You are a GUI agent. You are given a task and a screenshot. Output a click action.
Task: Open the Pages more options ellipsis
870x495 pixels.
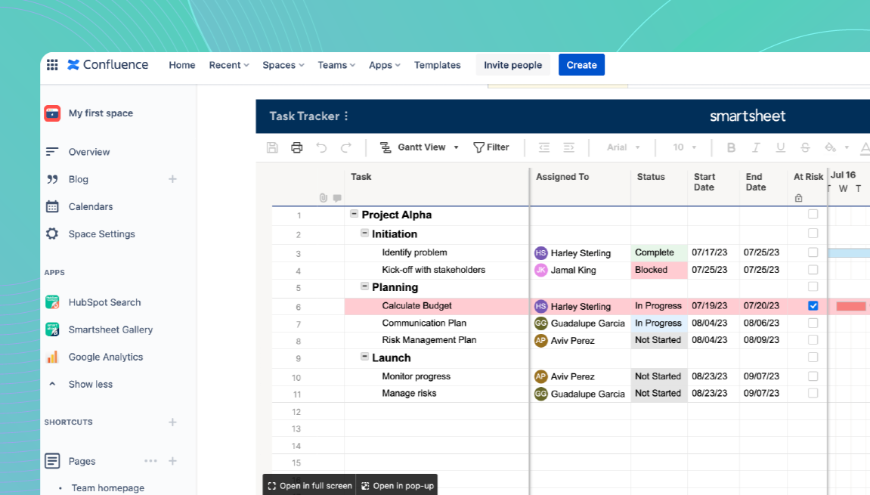[x=150, y=461]
